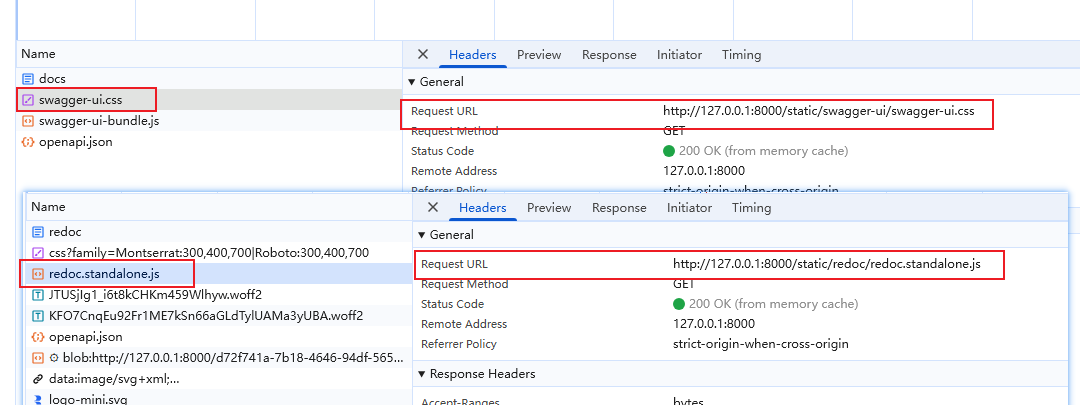
Task: Click upper Request Method GET value
Action: [x=674, y=131]
